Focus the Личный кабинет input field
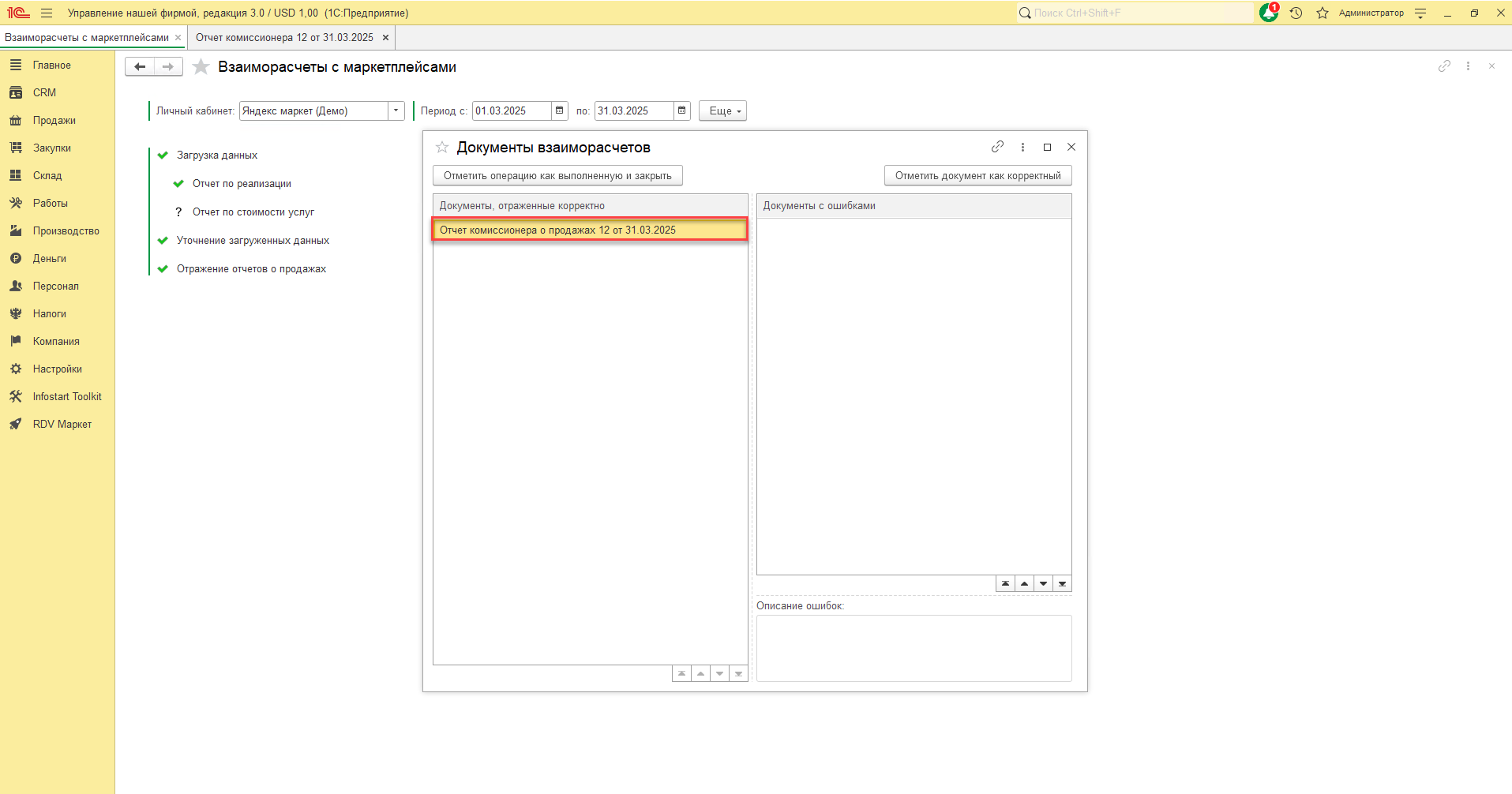 pos(313,110)
